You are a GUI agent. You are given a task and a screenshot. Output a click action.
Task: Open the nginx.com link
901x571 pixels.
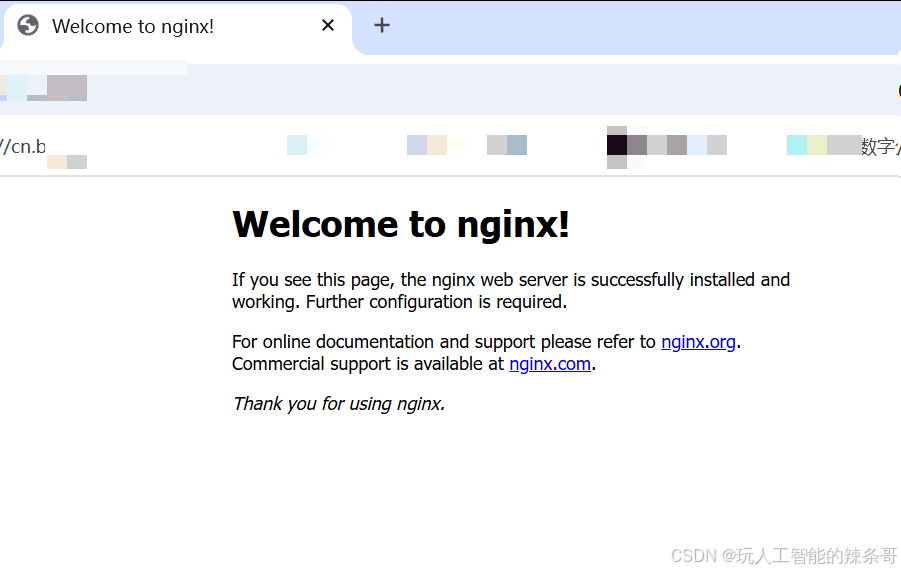(x=550, y=364)
